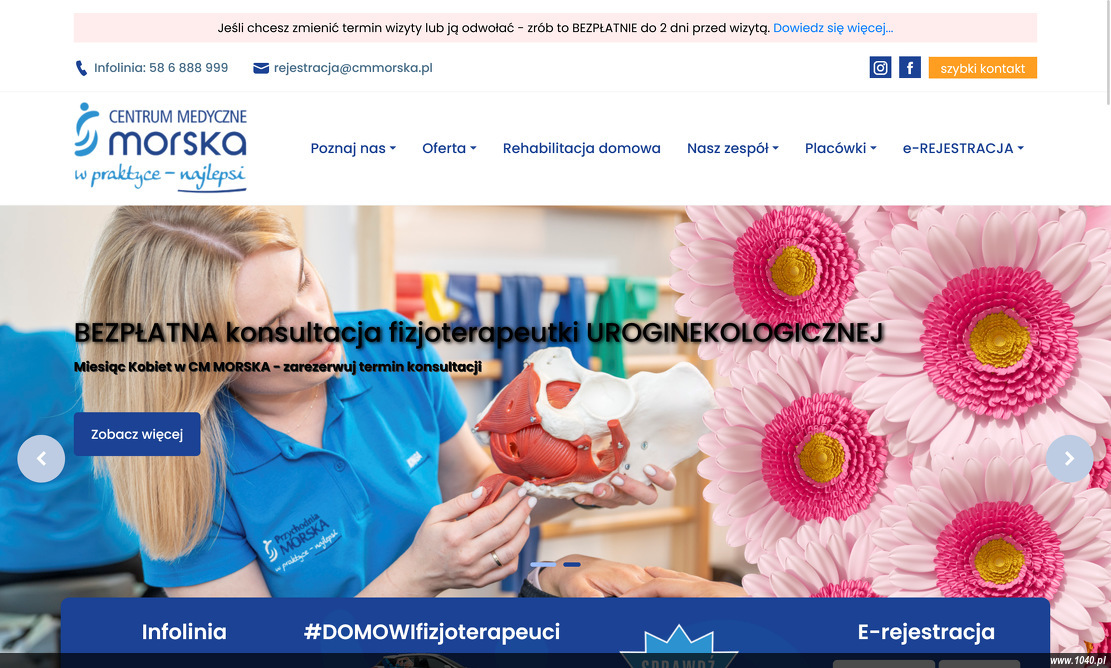Screen dimensions: 1111x668
Task: Click the rejestracja@cmmorska.pl email link
Action: pos(353,68)
